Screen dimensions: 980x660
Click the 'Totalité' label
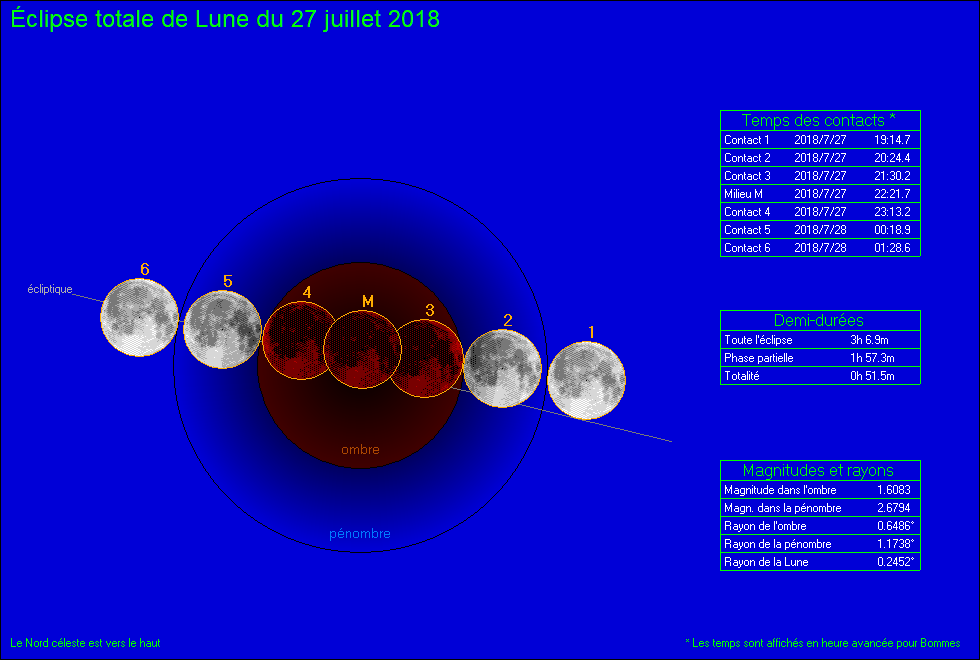point(742,376)
